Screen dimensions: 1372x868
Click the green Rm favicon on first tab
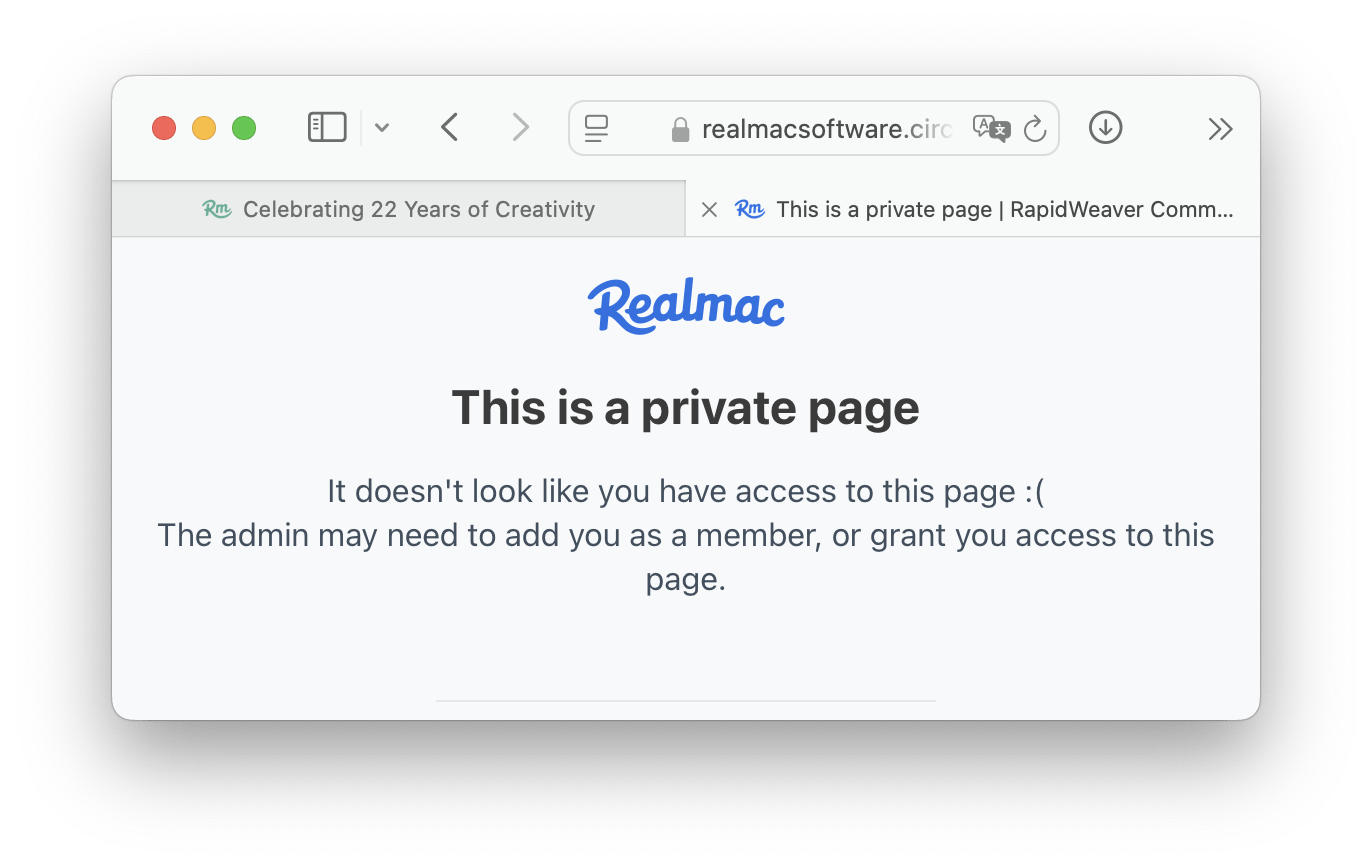click(x=217, y=209)
